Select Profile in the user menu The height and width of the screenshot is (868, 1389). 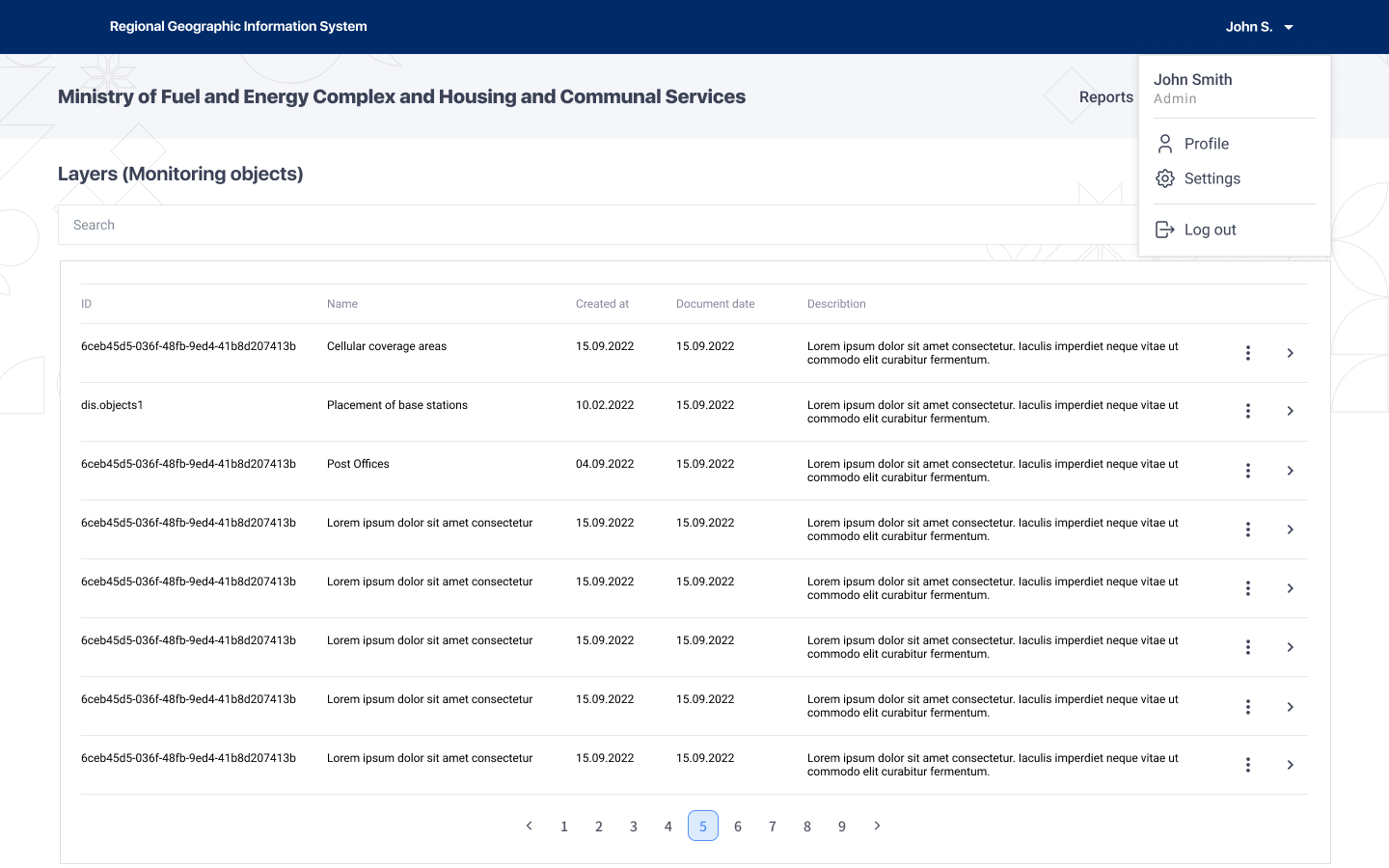coord(1207,144)
